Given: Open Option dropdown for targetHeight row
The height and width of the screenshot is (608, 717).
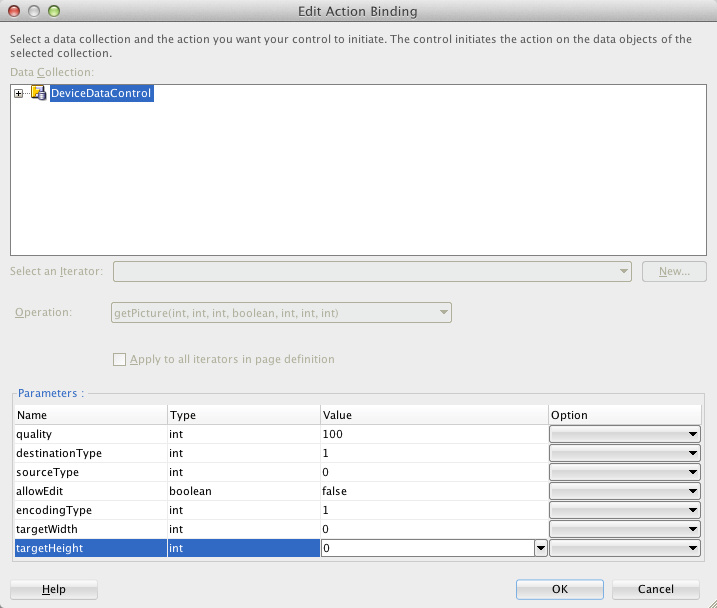Looking at the screenshot, I should point(625,548).
